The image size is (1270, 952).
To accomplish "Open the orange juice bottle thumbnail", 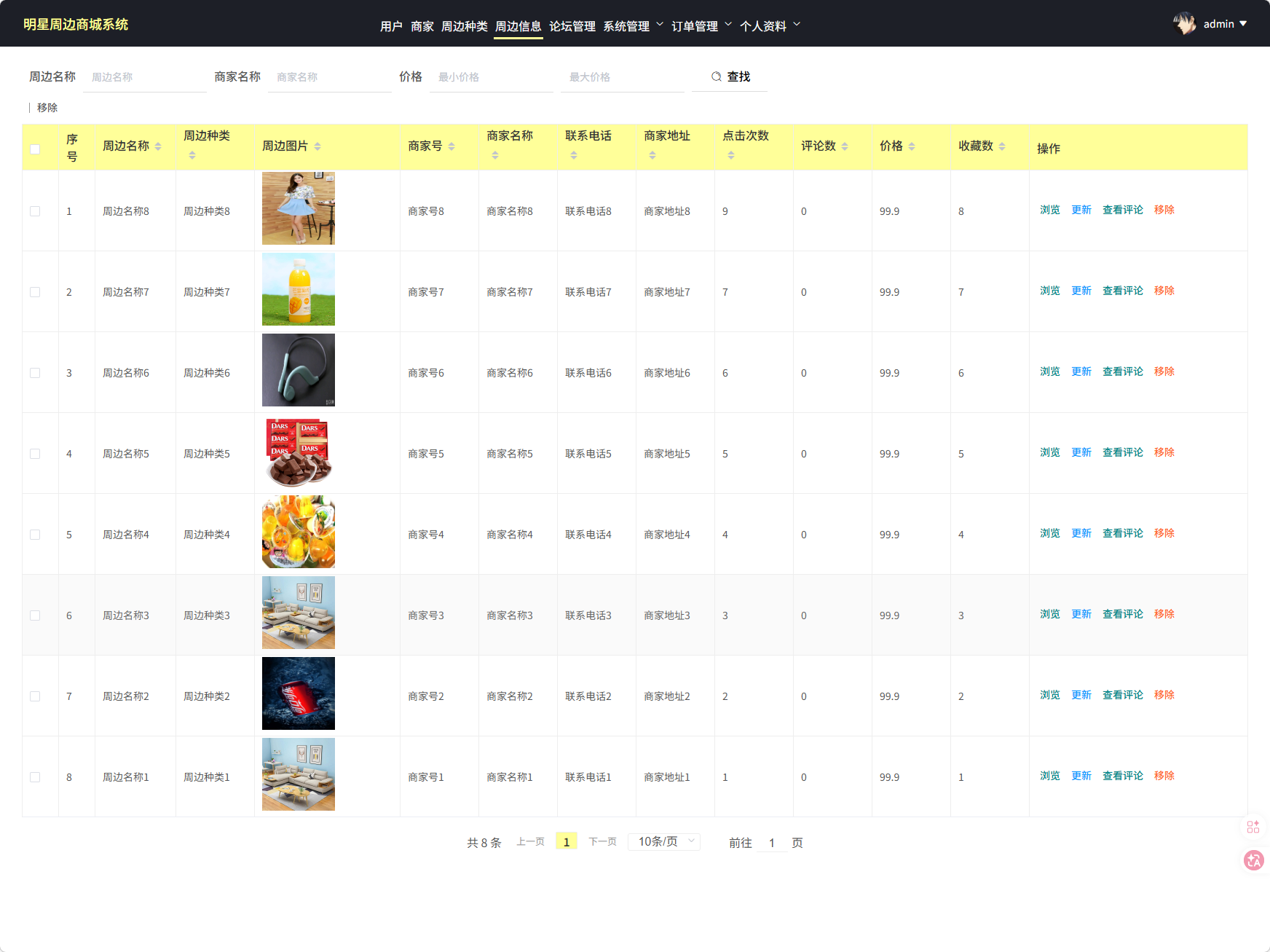I will pos(299,289).
